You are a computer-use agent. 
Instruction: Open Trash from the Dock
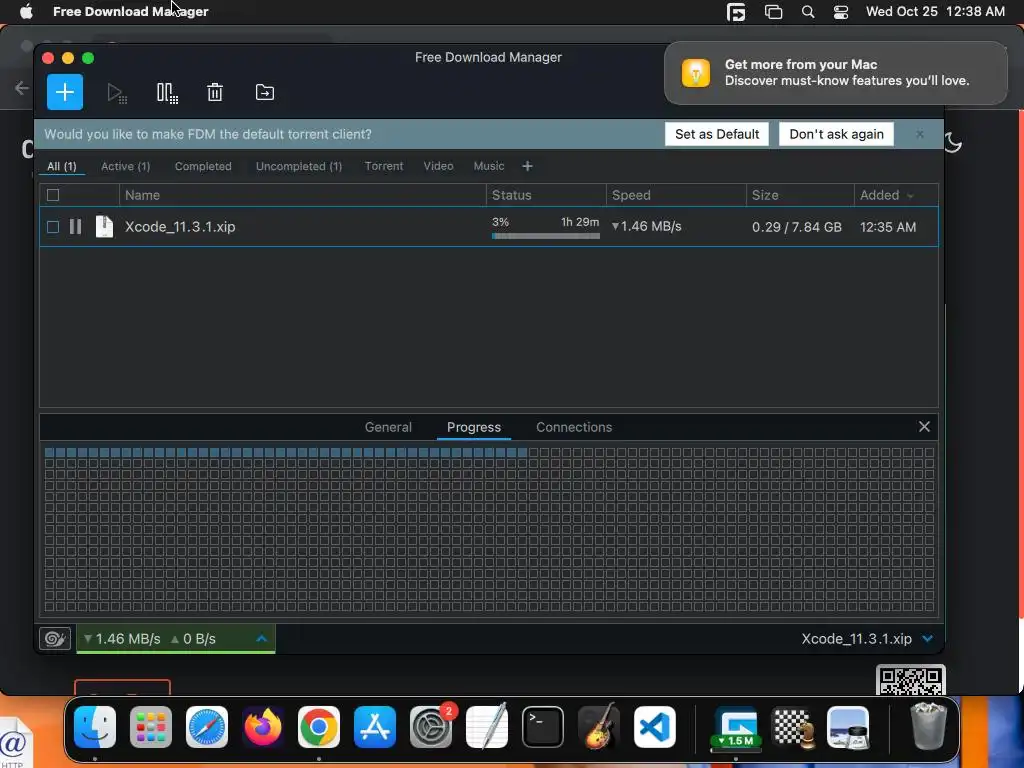(929, 726)
